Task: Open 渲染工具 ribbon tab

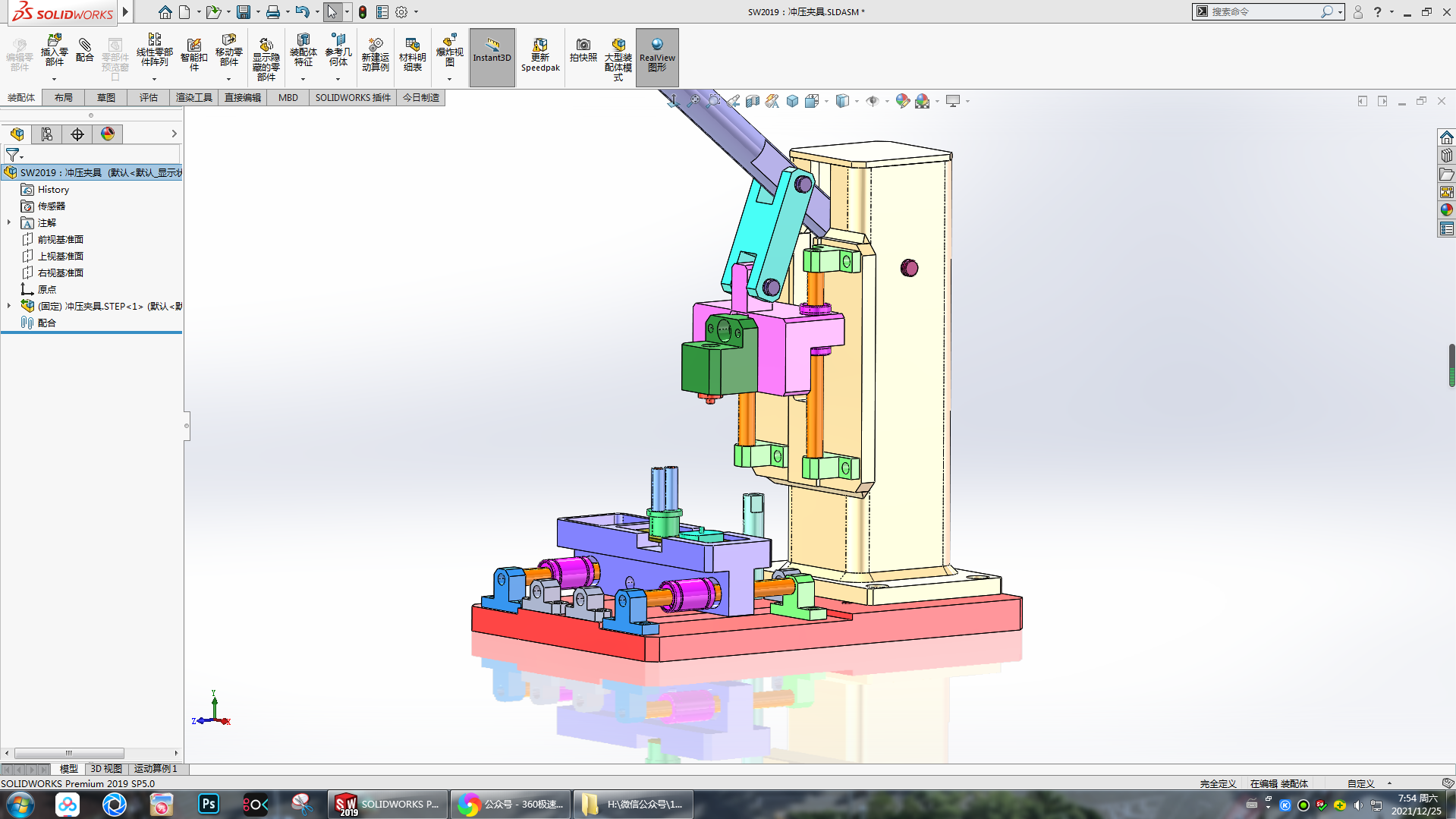Action: pos(194,98)
